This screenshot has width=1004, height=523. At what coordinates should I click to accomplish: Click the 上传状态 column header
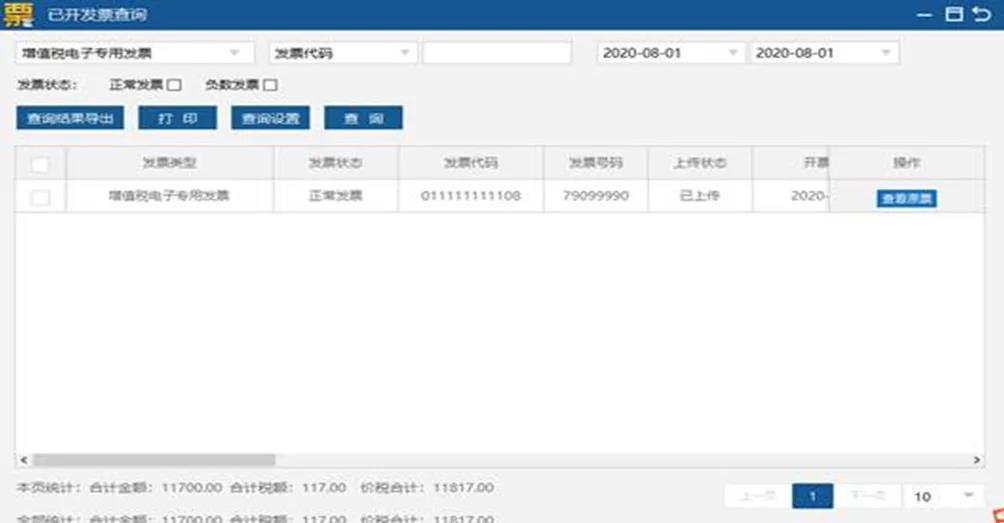coord(699,163)
